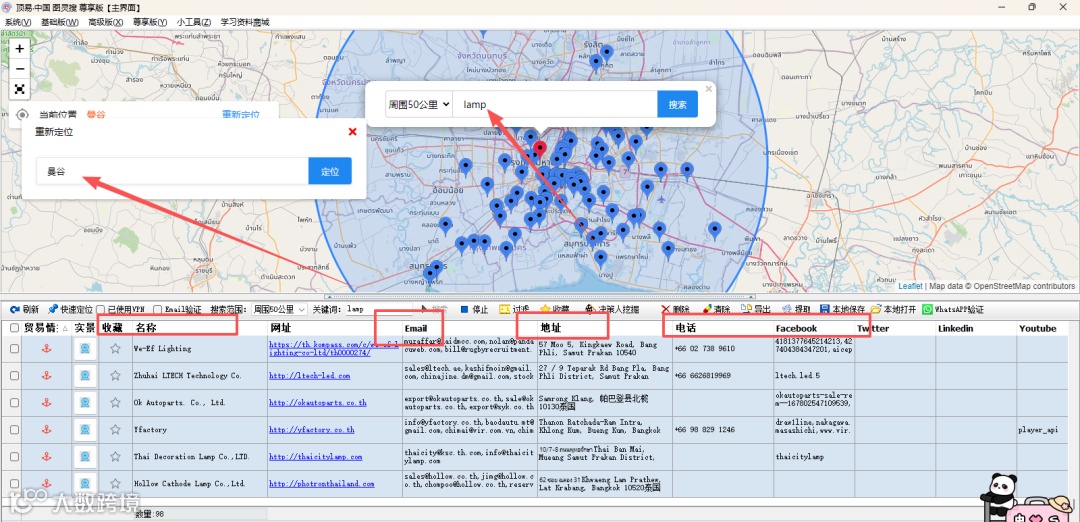Open the photronthailand.com link
Image resolution: width=1080 pixels, height=522 pixels.
tap(322, 483)
